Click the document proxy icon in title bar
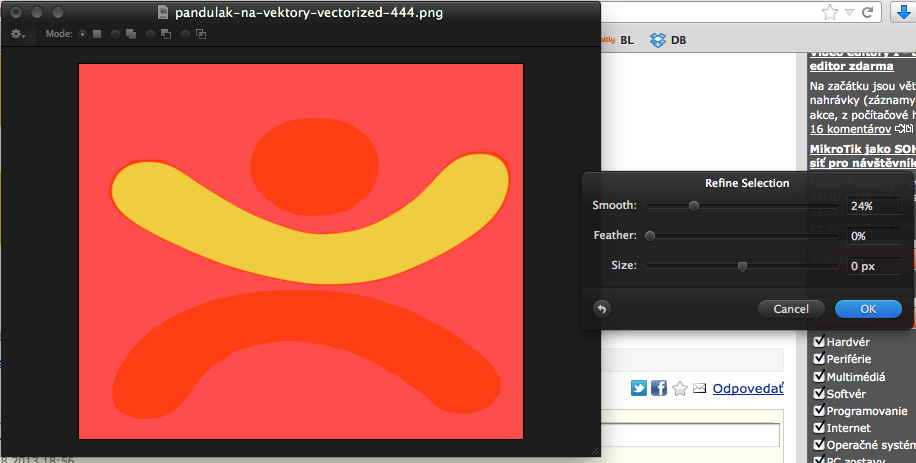The height and width of the screenshot is (463, 916). [163, 12]
